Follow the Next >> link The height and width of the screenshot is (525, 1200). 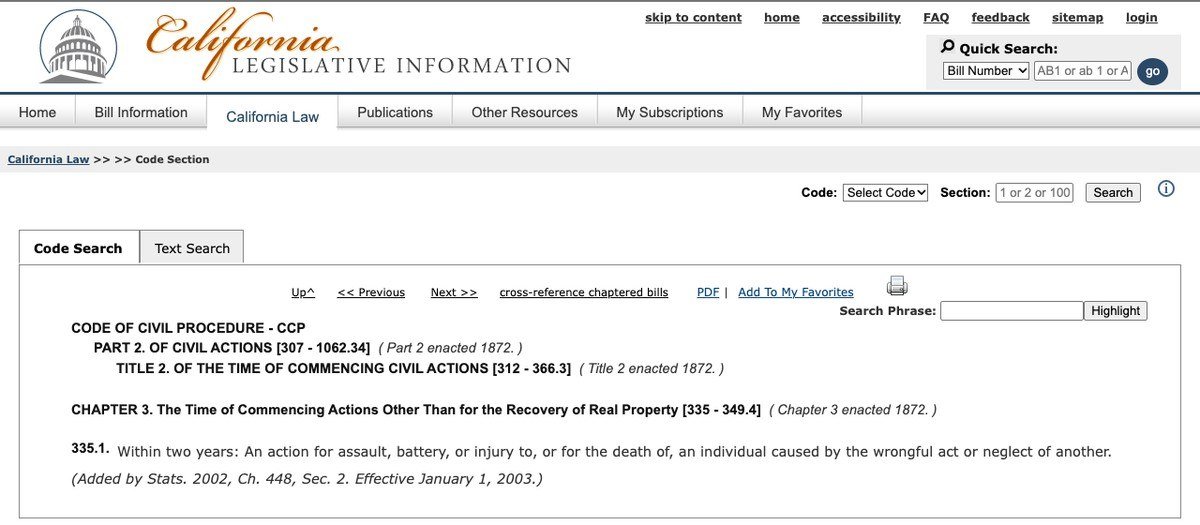454,292
